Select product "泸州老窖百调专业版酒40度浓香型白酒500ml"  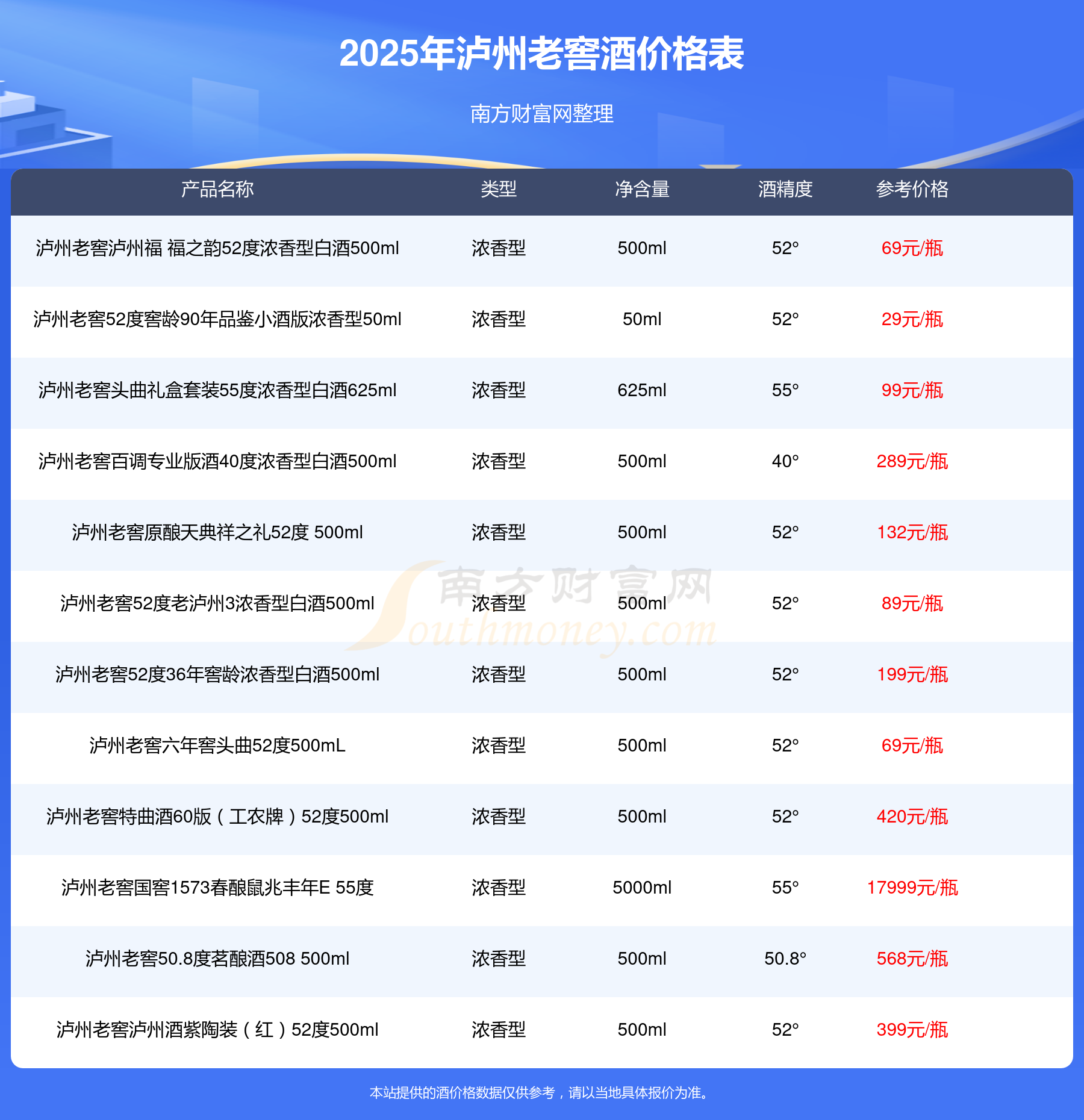217,461
